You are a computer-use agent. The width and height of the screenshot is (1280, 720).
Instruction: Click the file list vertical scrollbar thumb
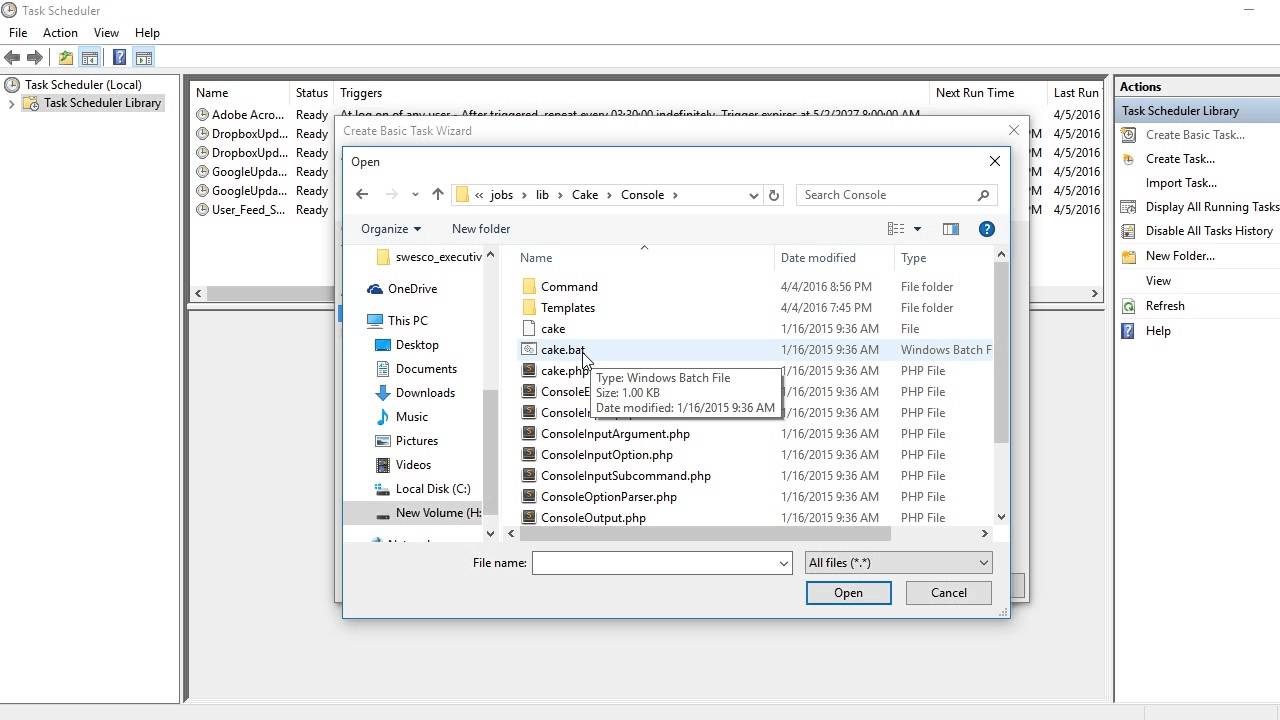pyautogui.click(x=1001, y=354)
